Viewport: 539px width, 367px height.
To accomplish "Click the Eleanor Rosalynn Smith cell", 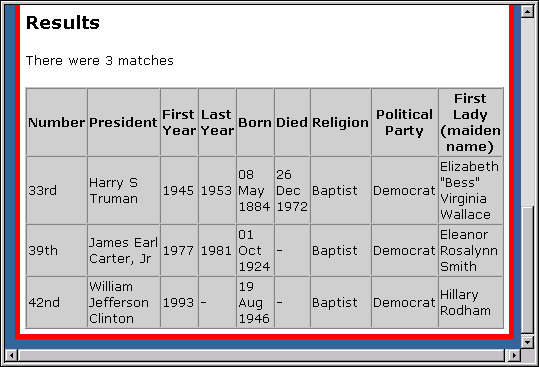I will coord(470,250).
